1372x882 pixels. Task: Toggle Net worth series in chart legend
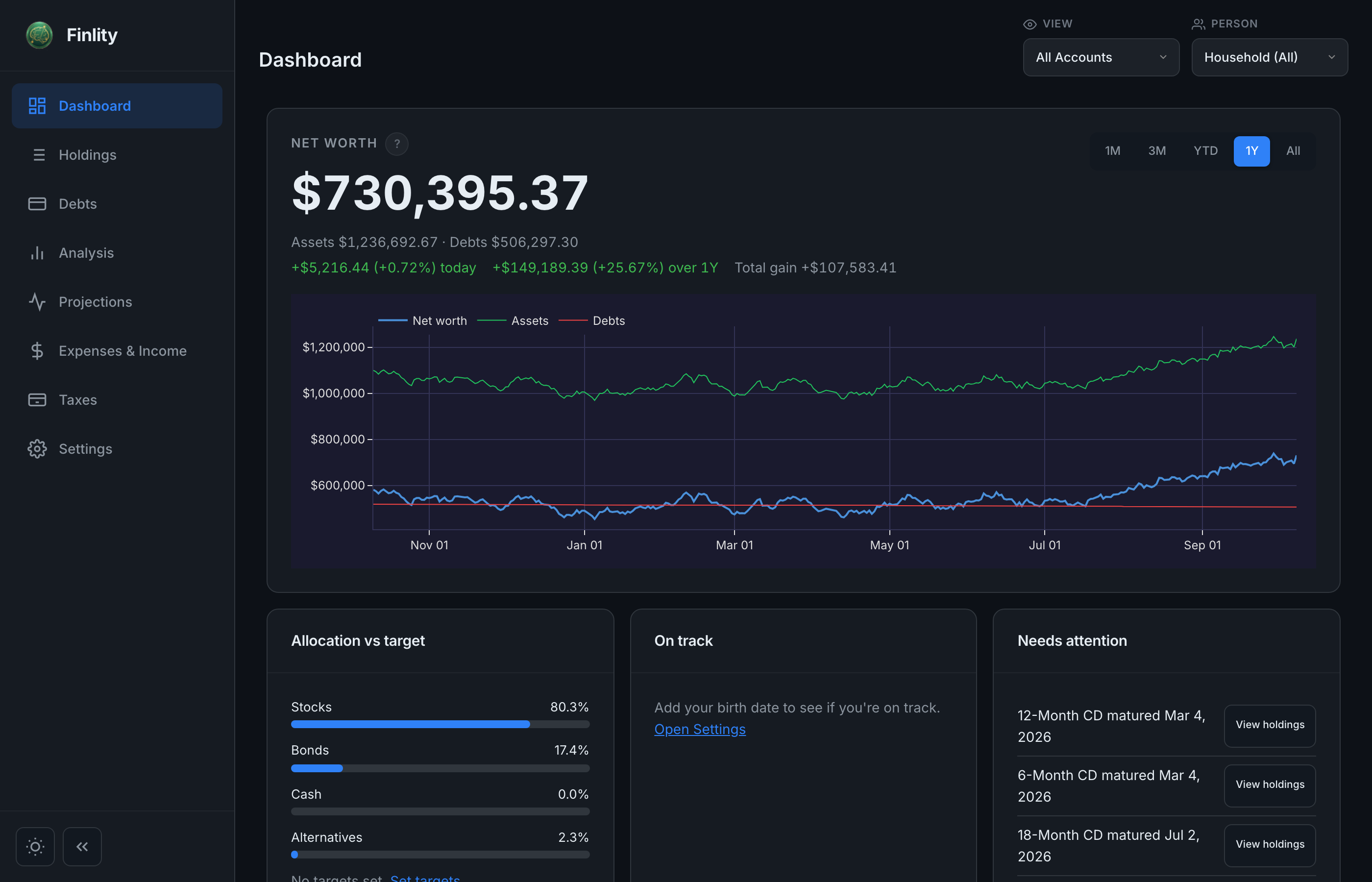422,321
